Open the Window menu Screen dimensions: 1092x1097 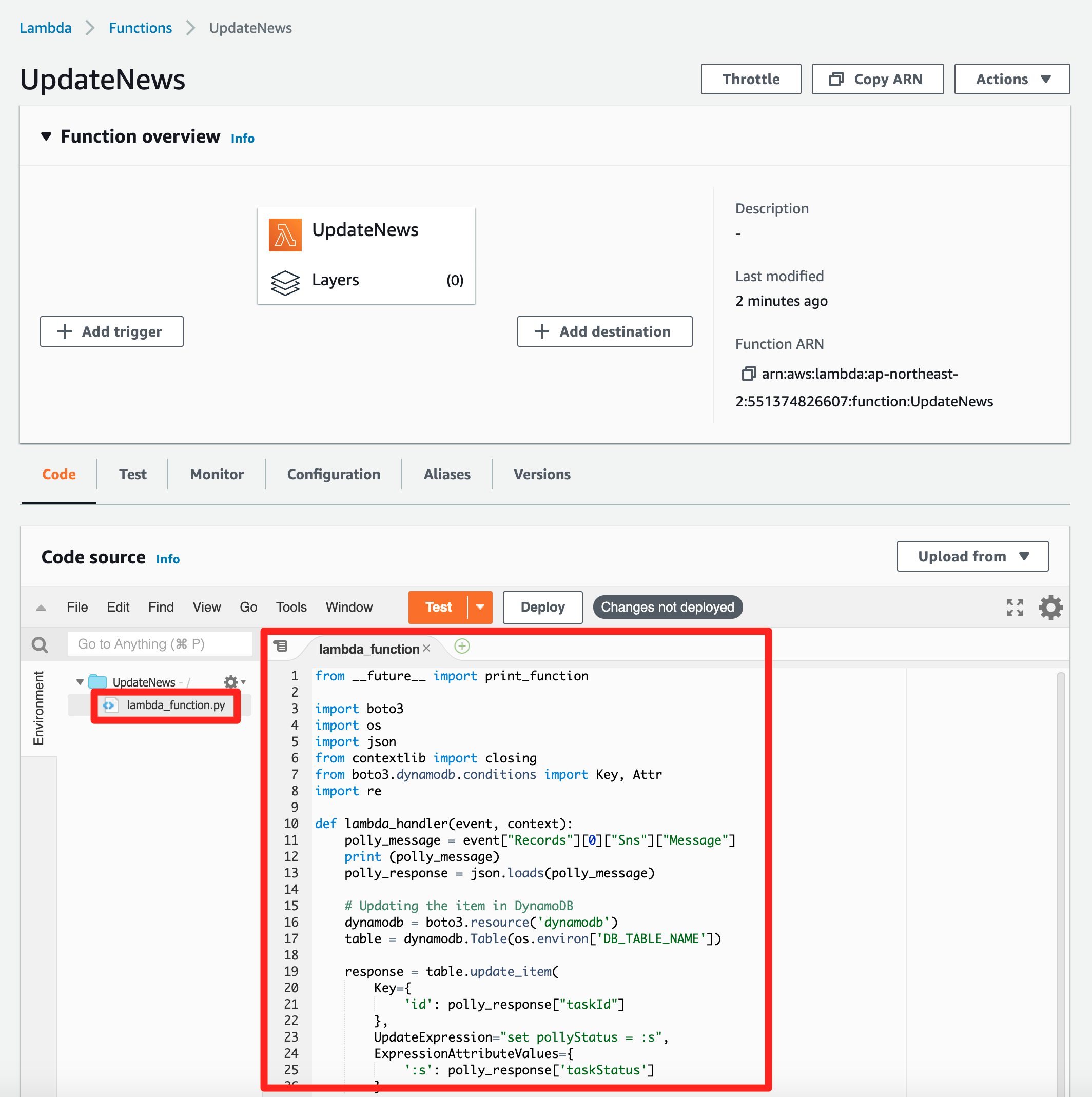tap(349, 607)
